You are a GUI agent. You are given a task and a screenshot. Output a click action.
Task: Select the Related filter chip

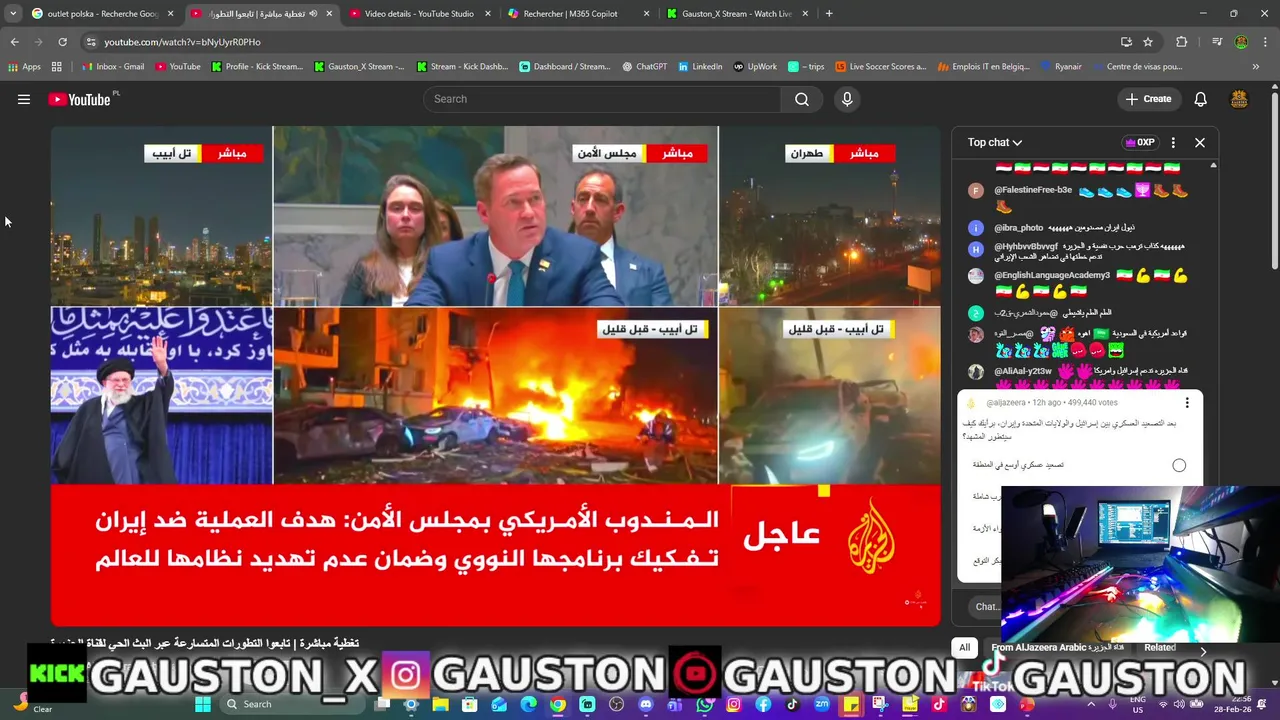pyautogui.click(x=1160, y=647)
